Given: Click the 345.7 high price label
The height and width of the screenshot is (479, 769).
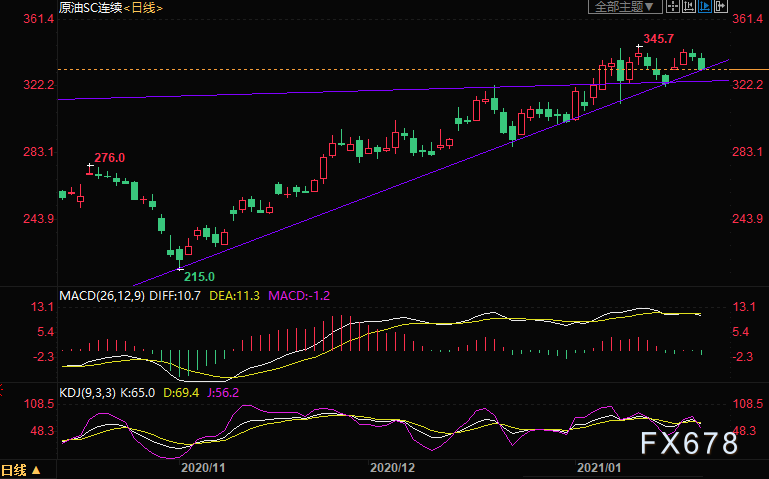Looking at the screenshot, I should pyautogui.click(x=659, y=39).
